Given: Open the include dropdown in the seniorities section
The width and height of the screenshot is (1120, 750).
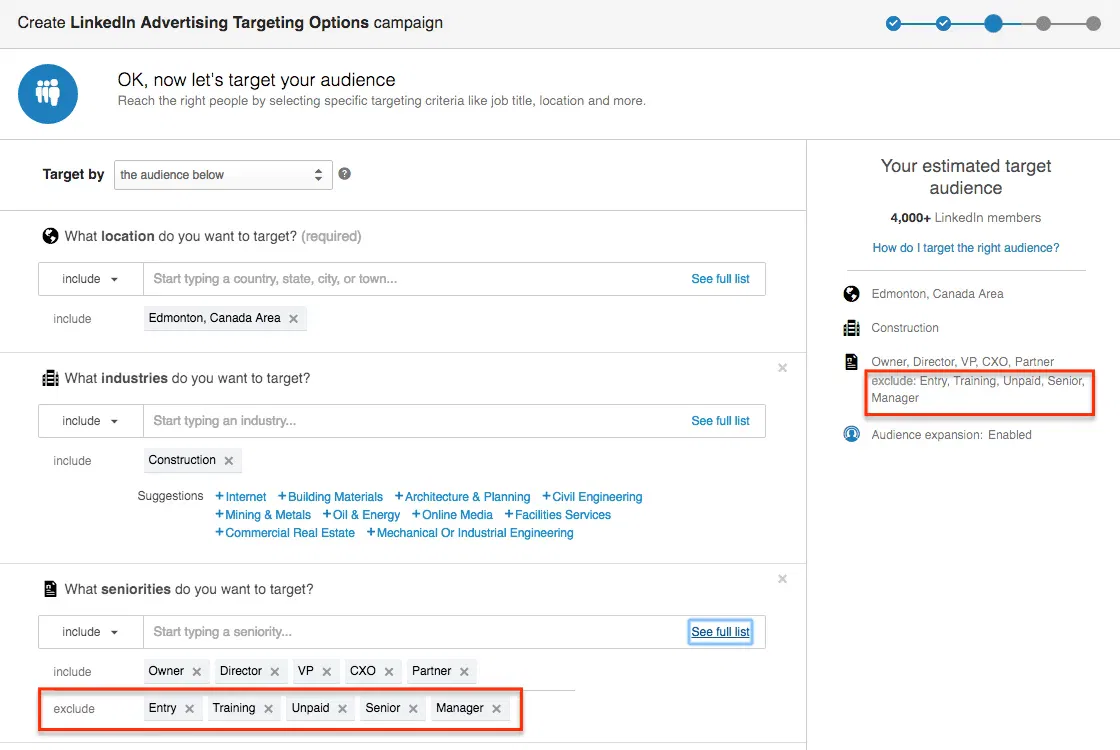Looking at the screenshot, I should click(89, 631).
